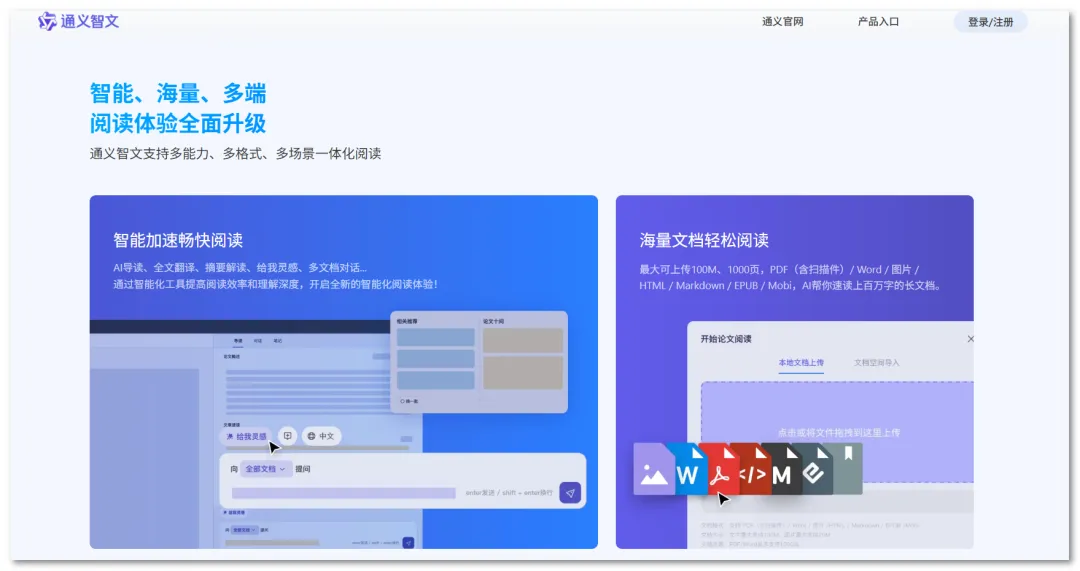This screenshot has height=571, width=1080.
Task: Select the 换一批 option under 相关推荐
Action: [409, 401]
